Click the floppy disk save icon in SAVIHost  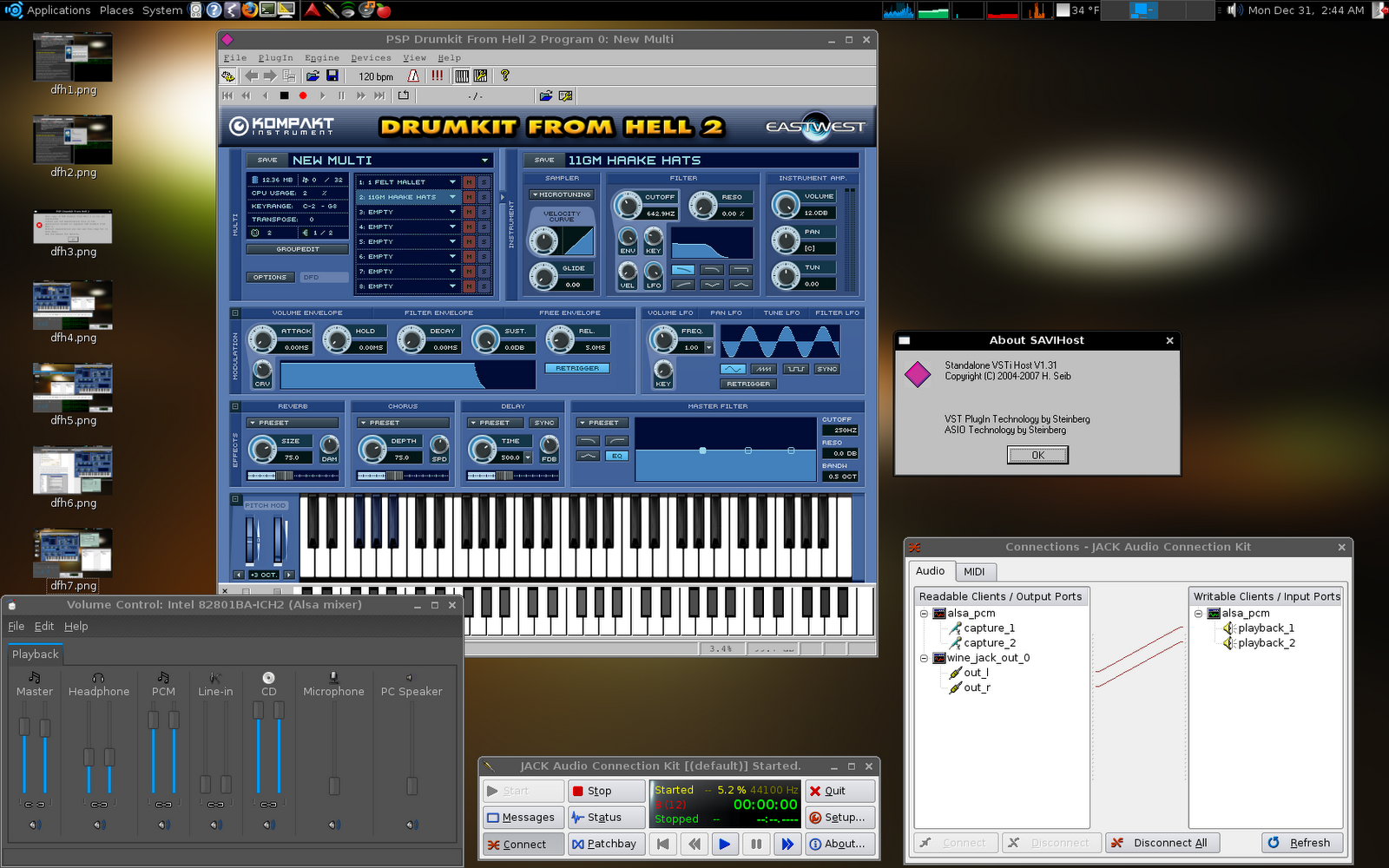tap(332, 76)
